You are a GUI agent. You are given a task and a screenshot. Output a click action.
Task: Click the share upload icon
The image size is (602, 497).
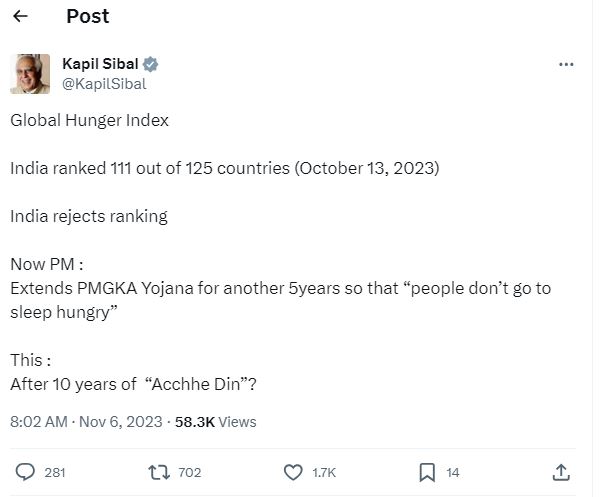[x=561, y=471]
